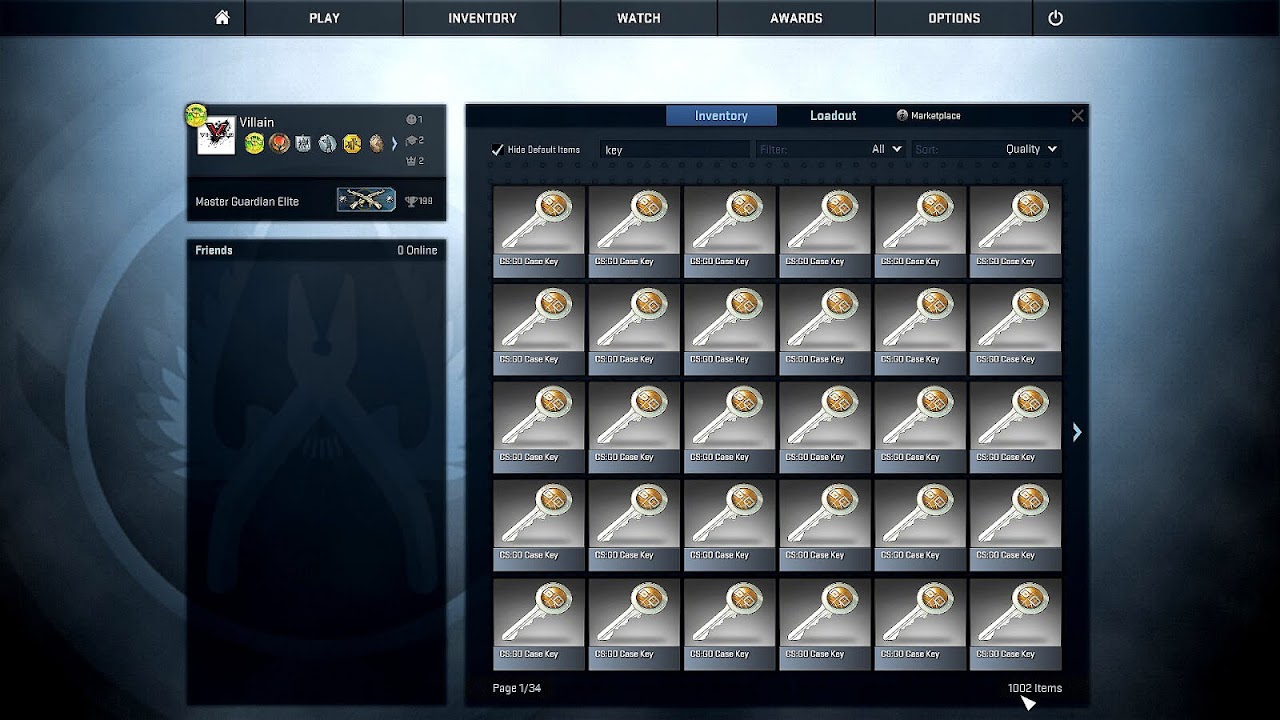Open the AWARDS section
Screen dimensions: 1280x720
[x=794, y=17]
